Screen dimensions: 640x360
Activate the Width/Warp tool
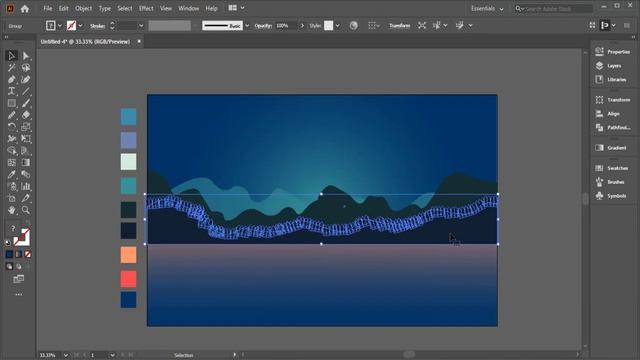[x=11, y=139]
